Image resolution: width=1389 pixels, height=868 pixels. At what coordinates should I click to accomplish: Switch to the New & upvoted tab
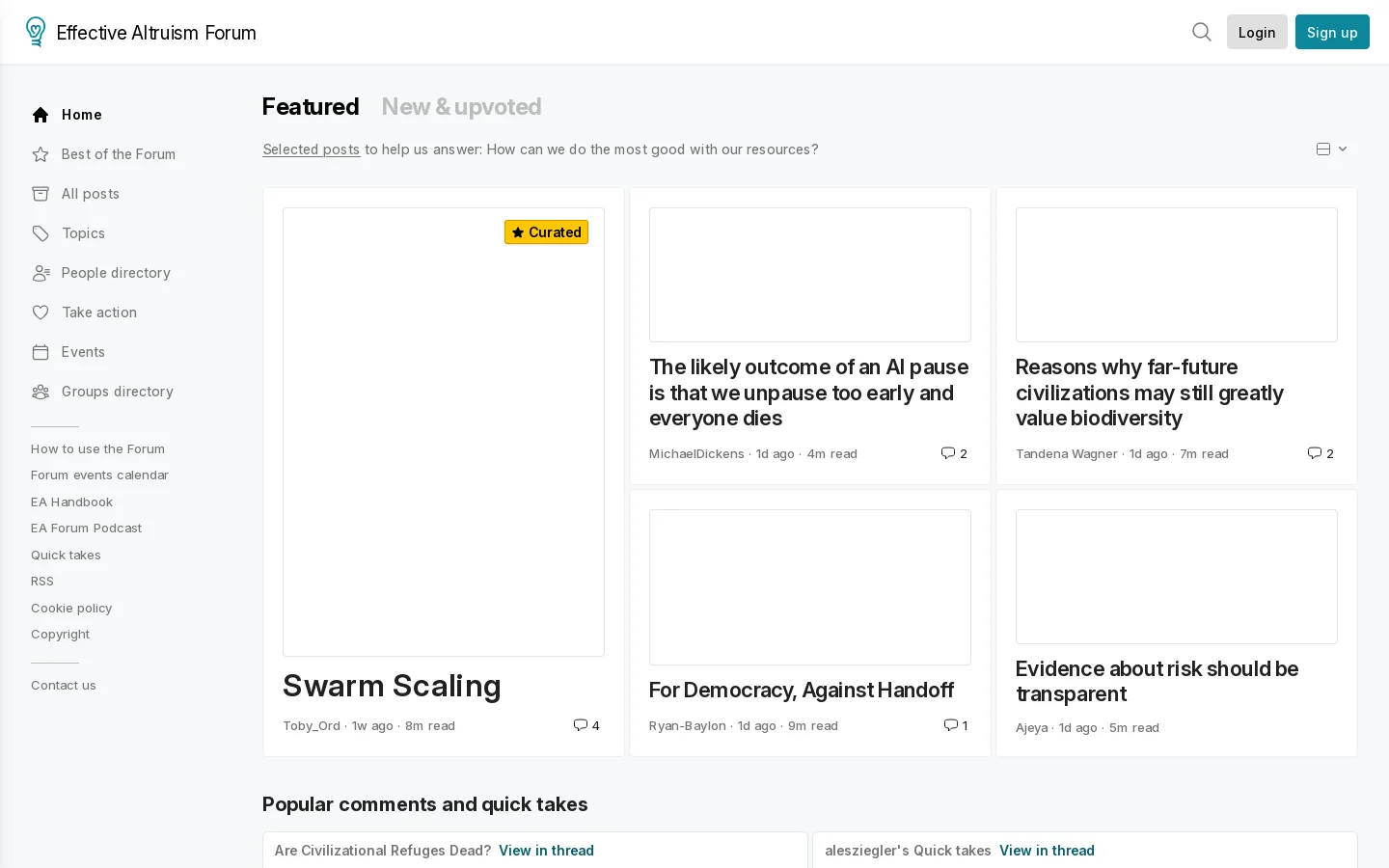pyautogui.click(x=461, y=106)
